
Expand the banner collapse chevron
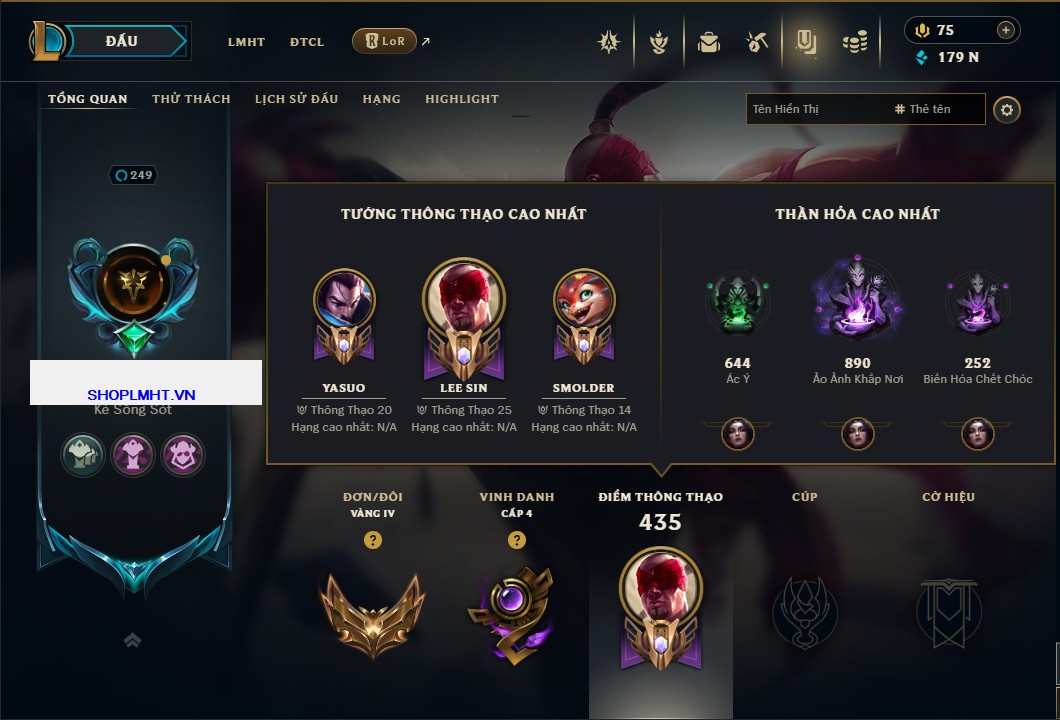click(x=132, y=640)
